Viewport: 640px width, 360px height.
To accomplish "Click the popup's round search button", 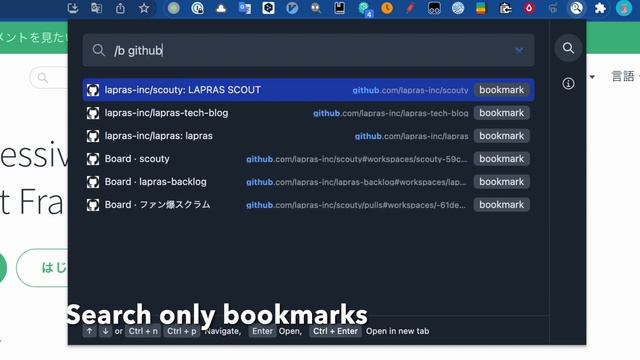I will point(568,48).
